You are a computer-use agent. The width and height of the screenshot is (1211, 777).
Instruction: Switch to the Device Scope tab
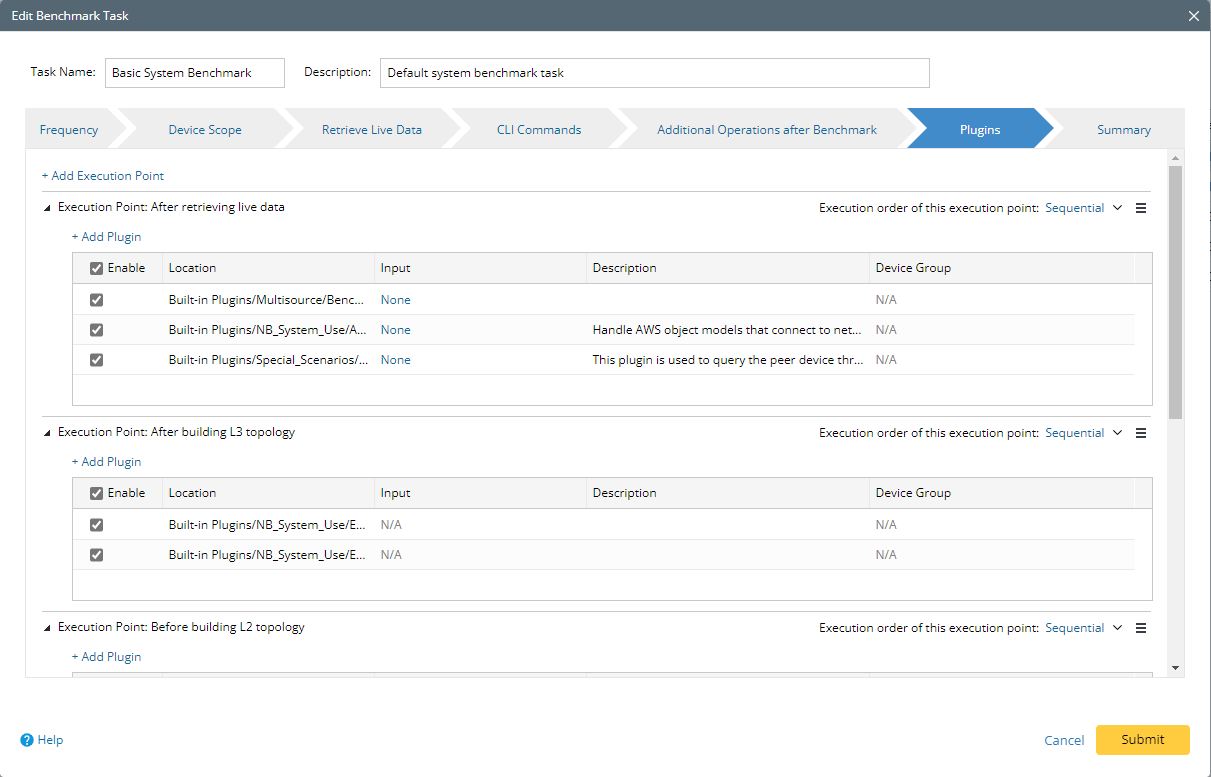[205, 130]
